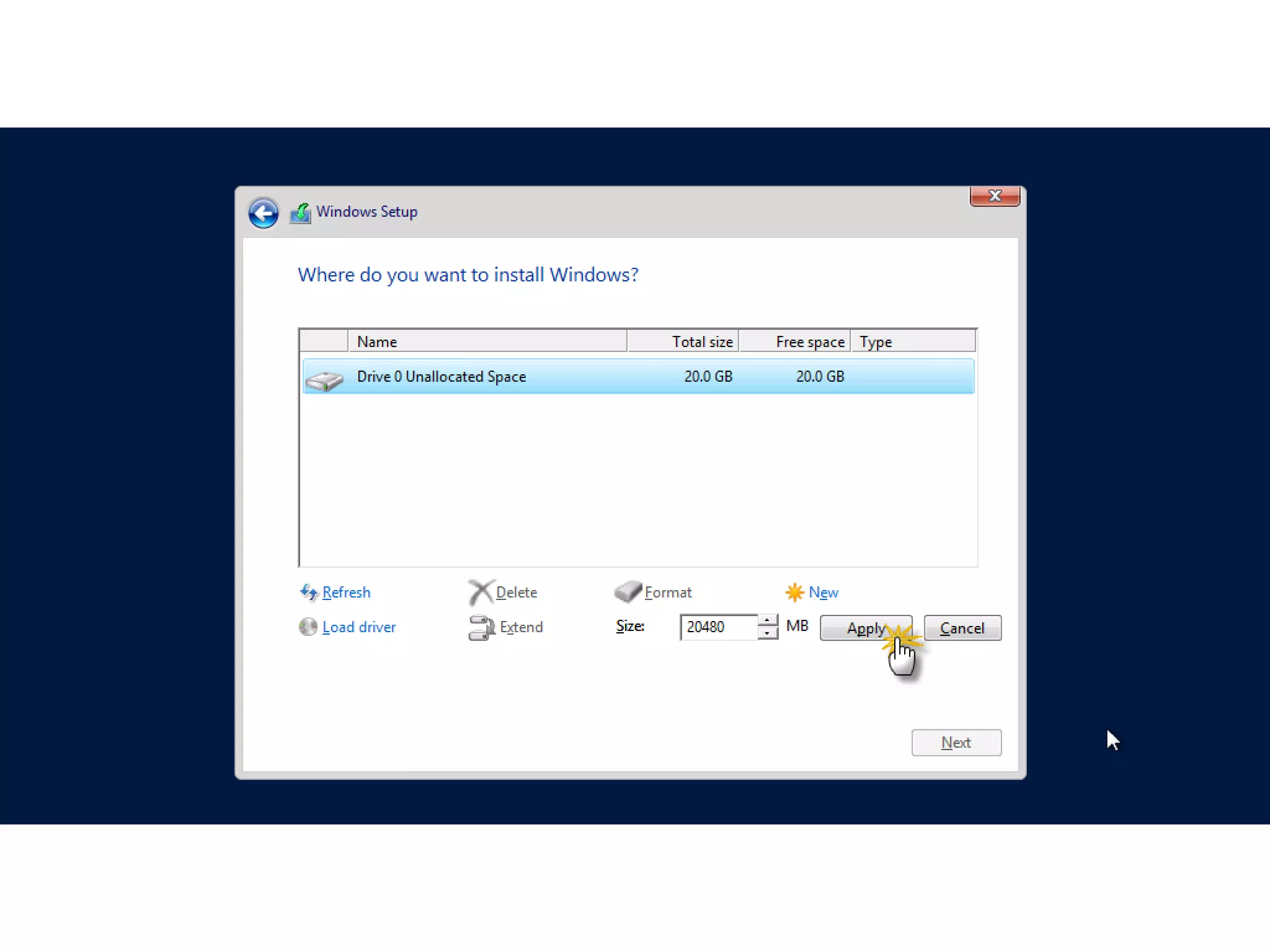Click the New starburst icon
The height and width of the screenshot is (952, 1270).
794,593
